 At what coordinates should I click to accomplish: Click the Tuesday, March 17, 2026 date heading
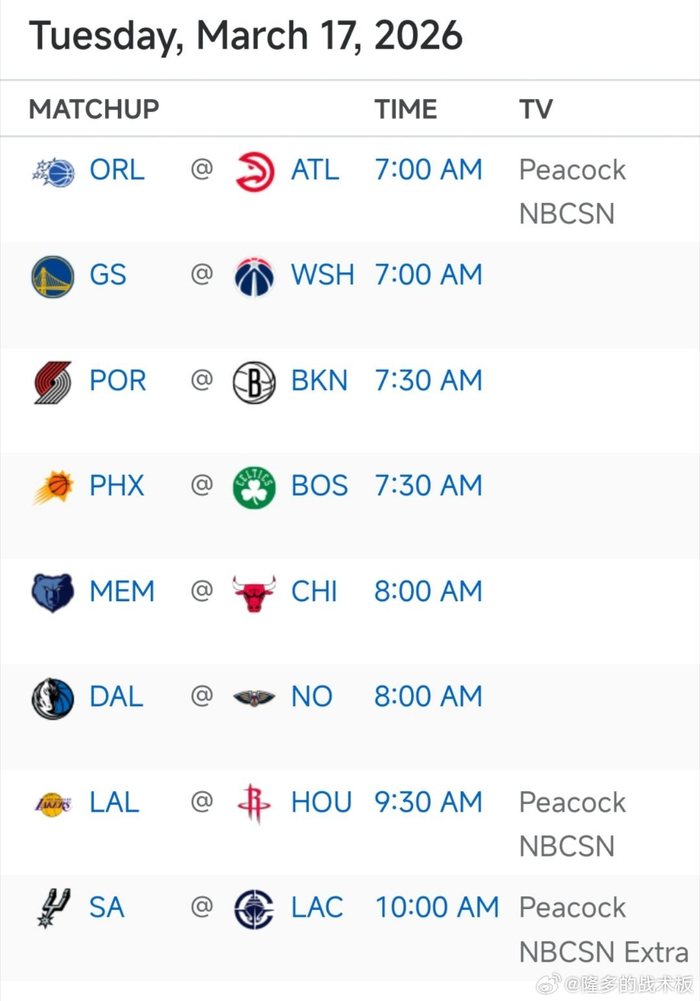pos(247,36)
